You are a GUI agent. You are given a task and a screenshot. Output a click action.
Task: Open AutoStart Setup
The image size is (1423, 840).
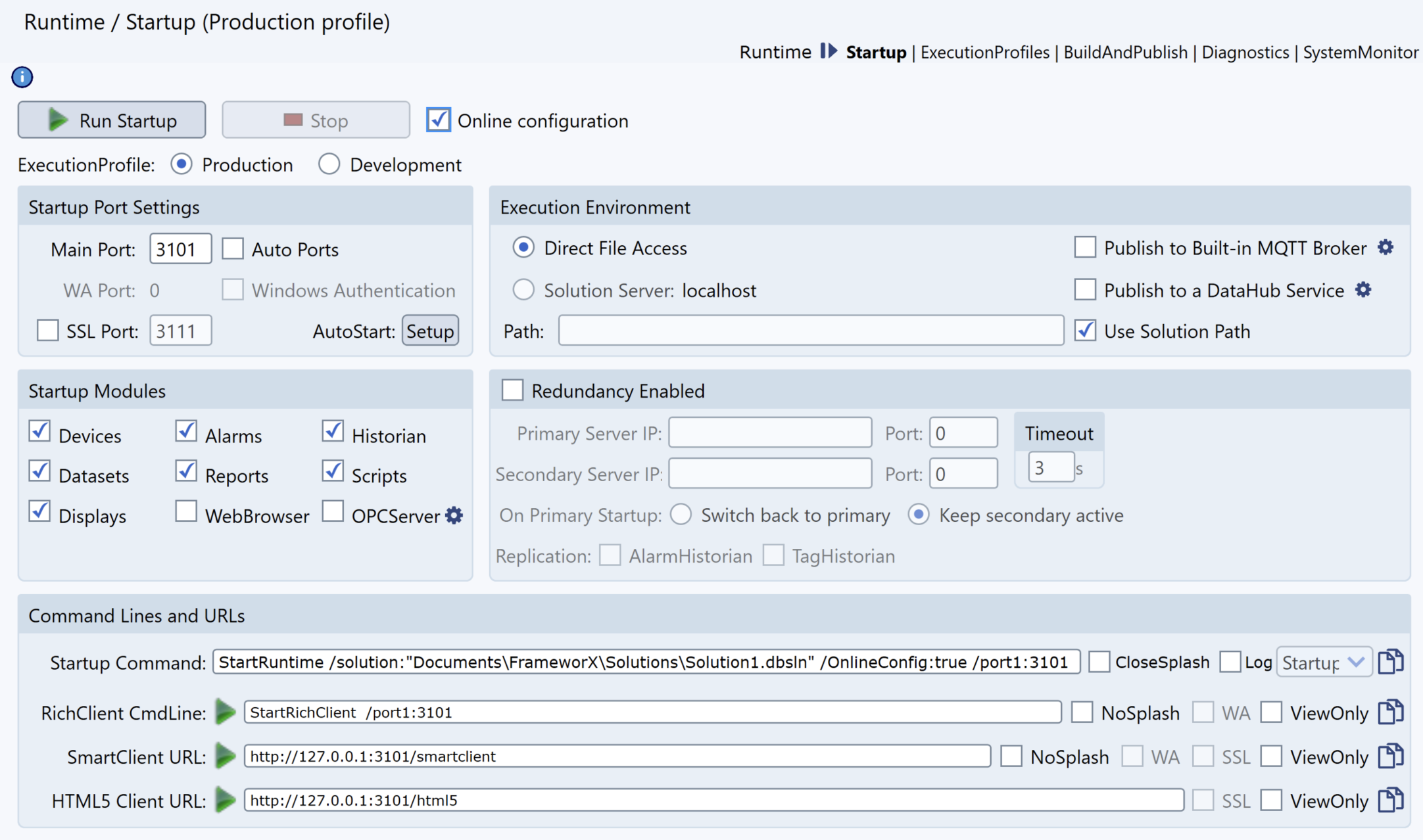click(x=430, y=331)
